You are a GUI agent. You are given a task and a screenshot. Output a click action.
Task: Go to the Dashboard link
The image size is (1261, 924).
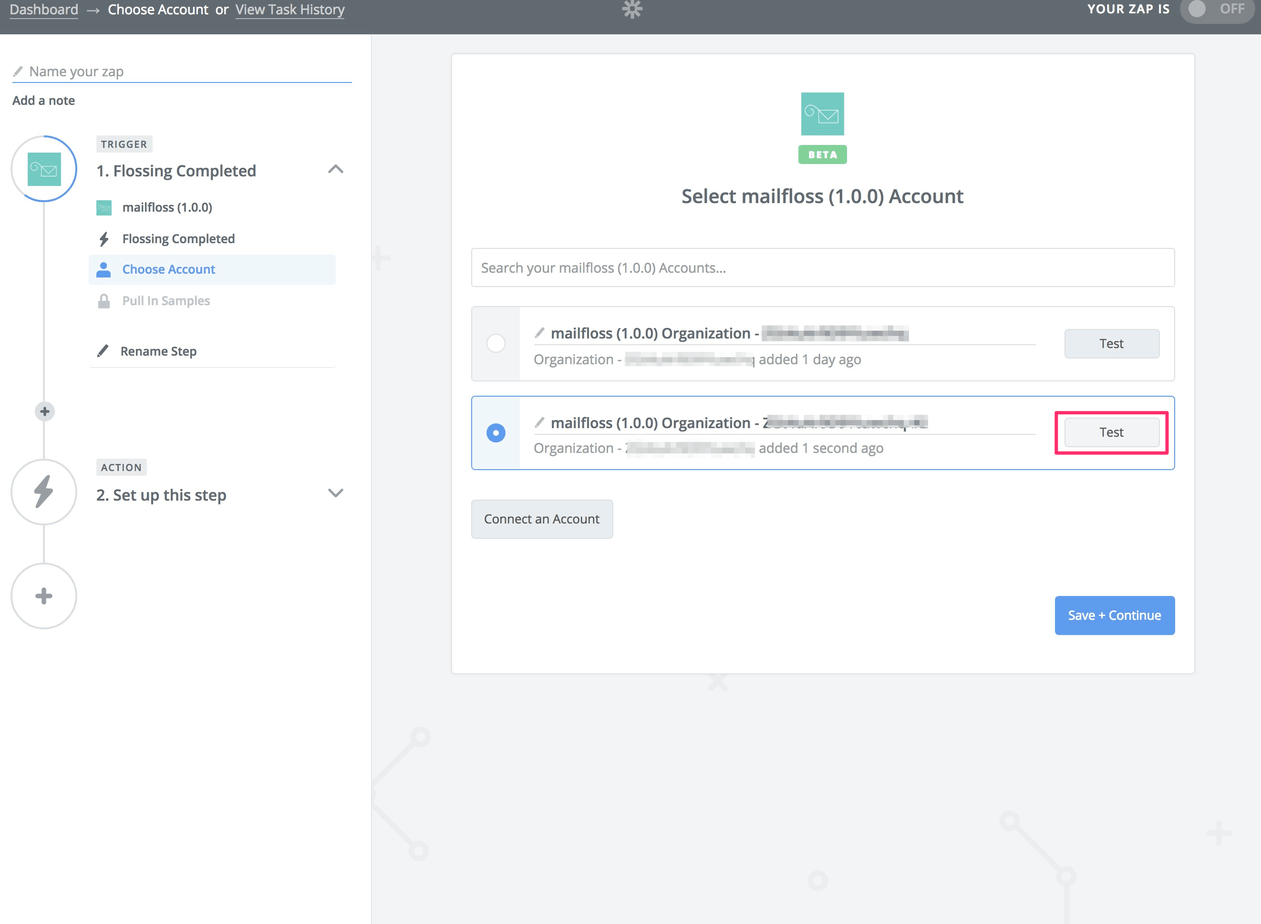[44, 10]
